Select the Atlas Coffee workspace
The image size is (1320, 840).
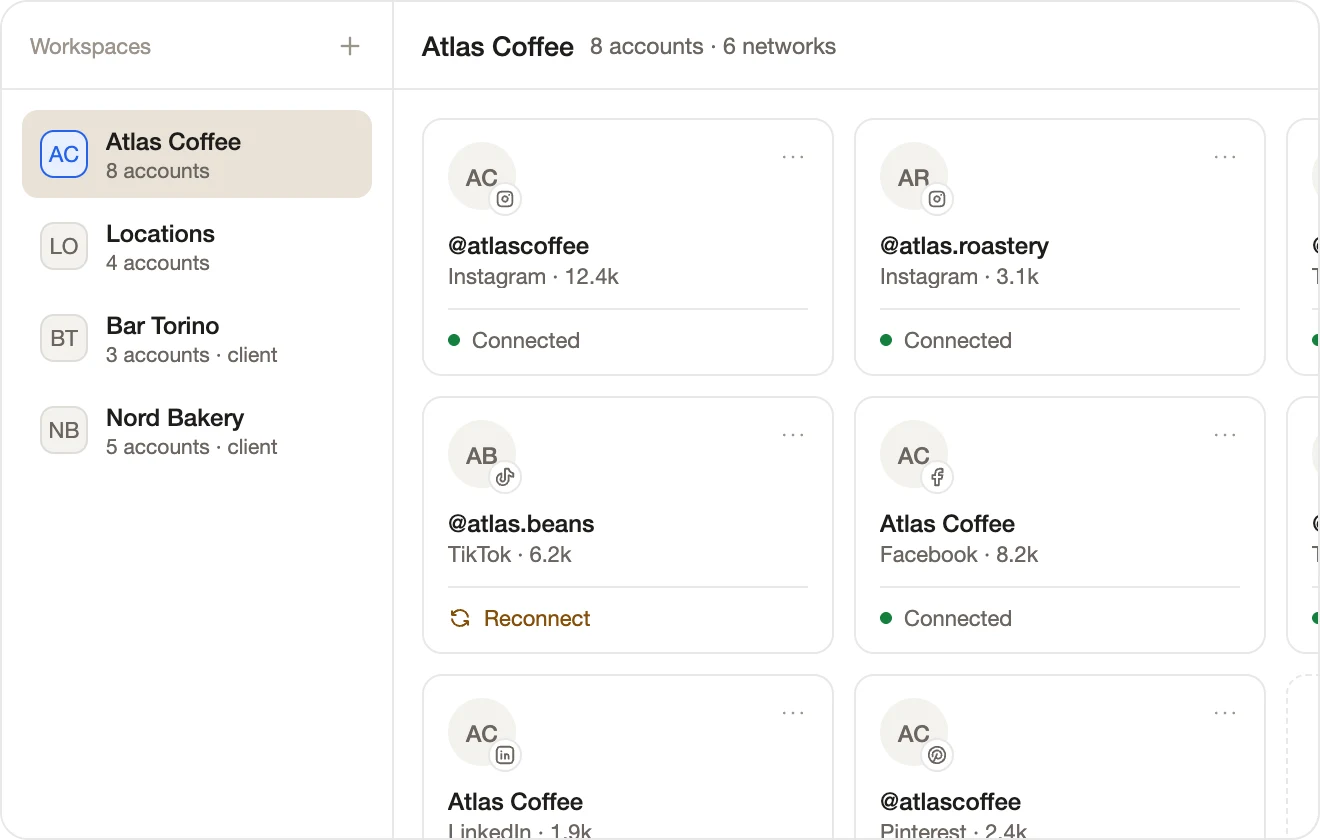(197, 154)
